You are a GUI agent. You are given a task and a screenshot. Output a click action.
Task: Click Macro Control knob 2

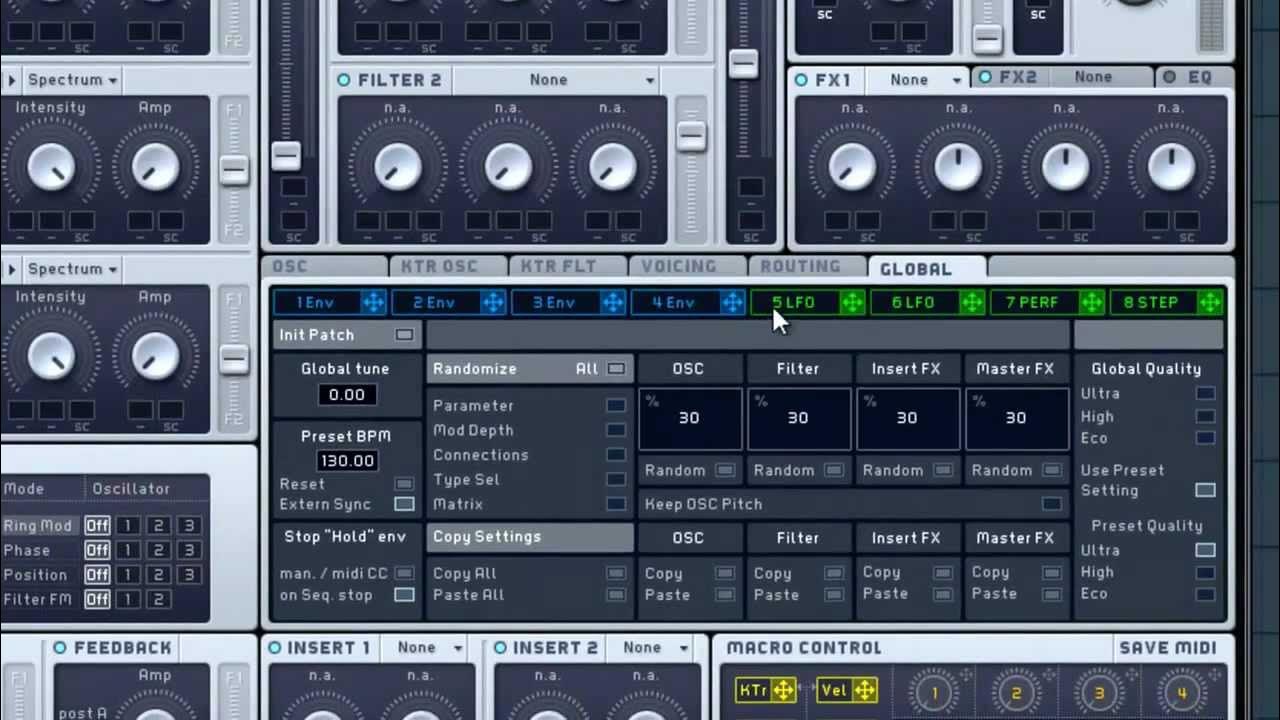pos(1016,693)
